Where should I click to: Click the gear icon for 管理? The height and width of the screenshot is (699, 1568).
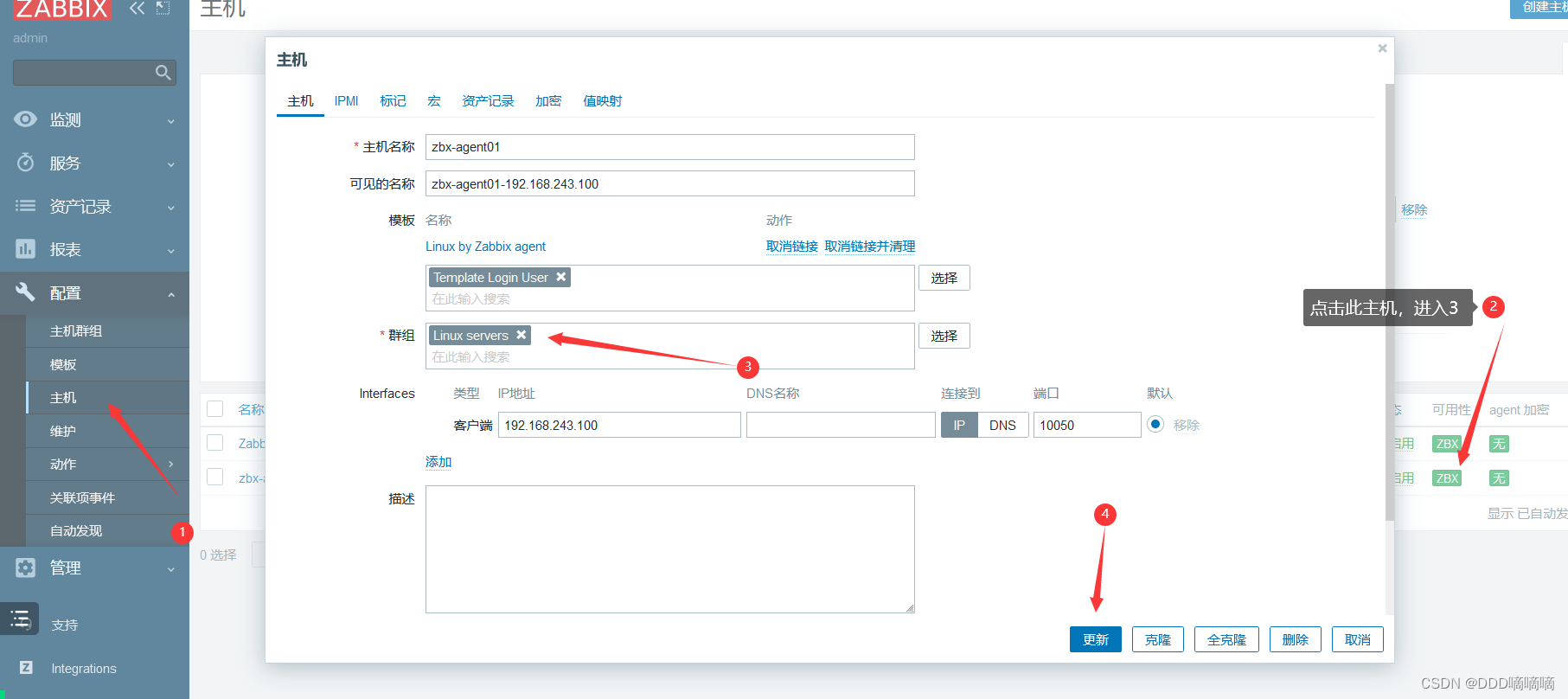point(26,568)
